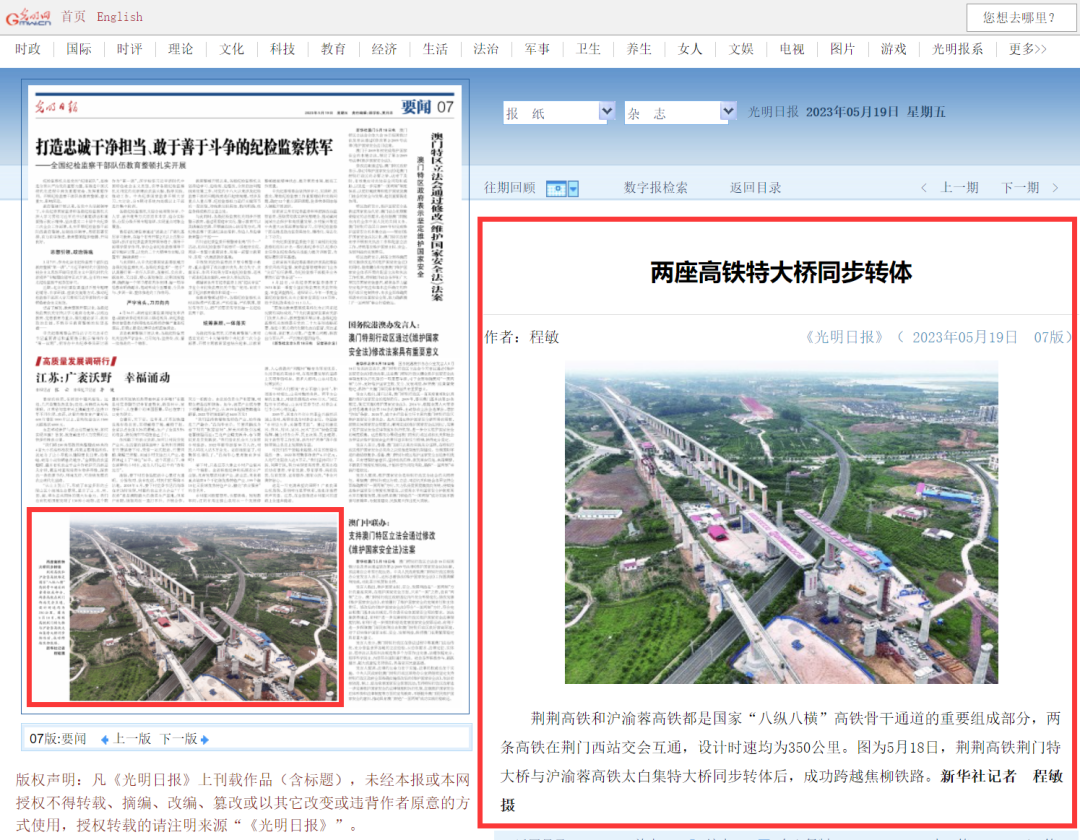Screen dimensions: 1080x840
Task: Click the 07版 page label in byline
Action: tap(1049, 337)
